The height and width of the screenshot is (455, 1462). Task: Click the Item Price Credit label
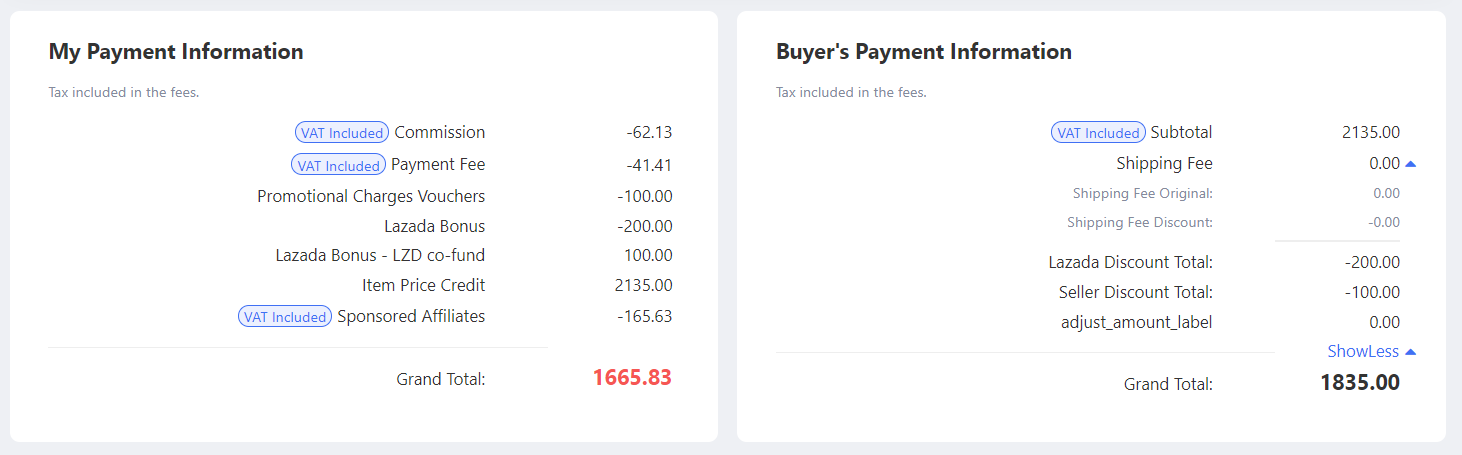[423, 285]
